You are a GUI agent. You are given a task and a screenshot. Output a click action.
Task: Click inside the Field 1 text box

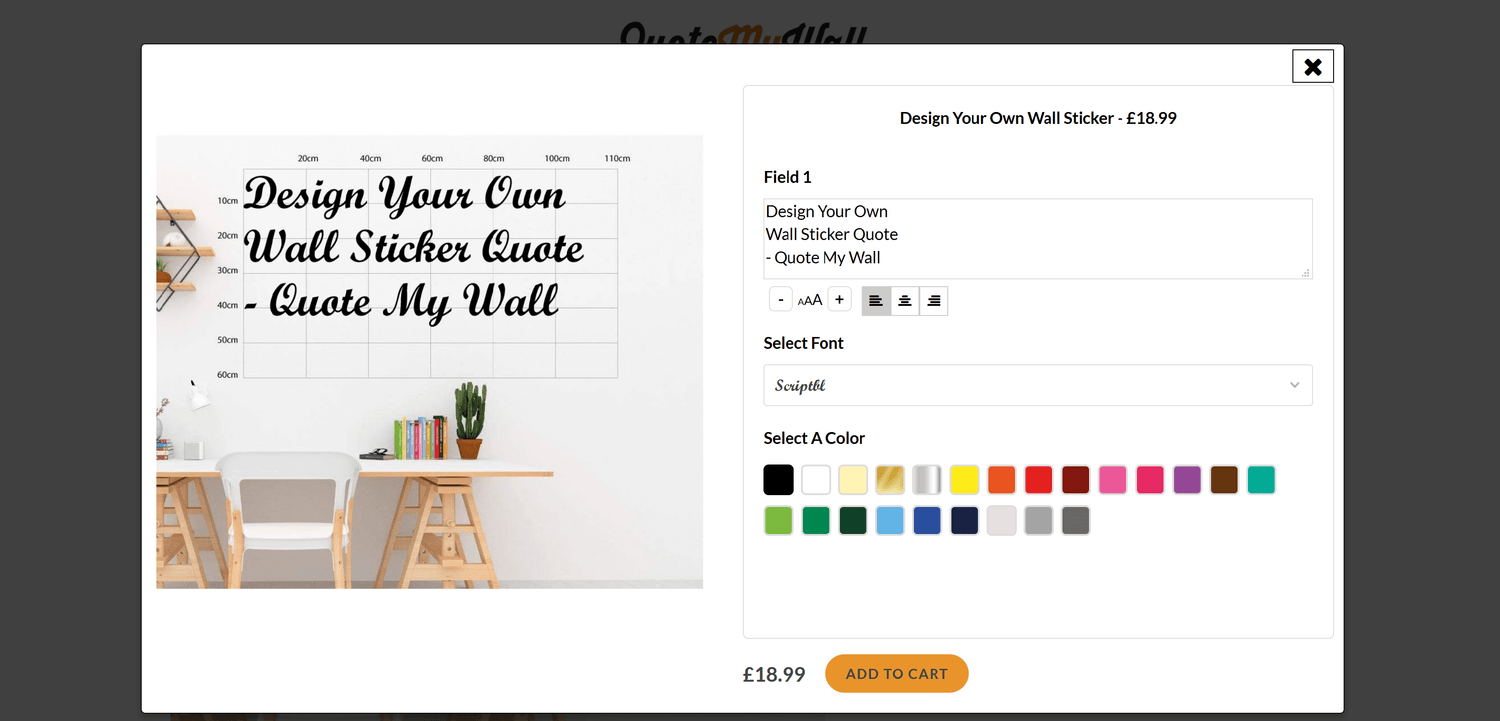[1037, 238]
